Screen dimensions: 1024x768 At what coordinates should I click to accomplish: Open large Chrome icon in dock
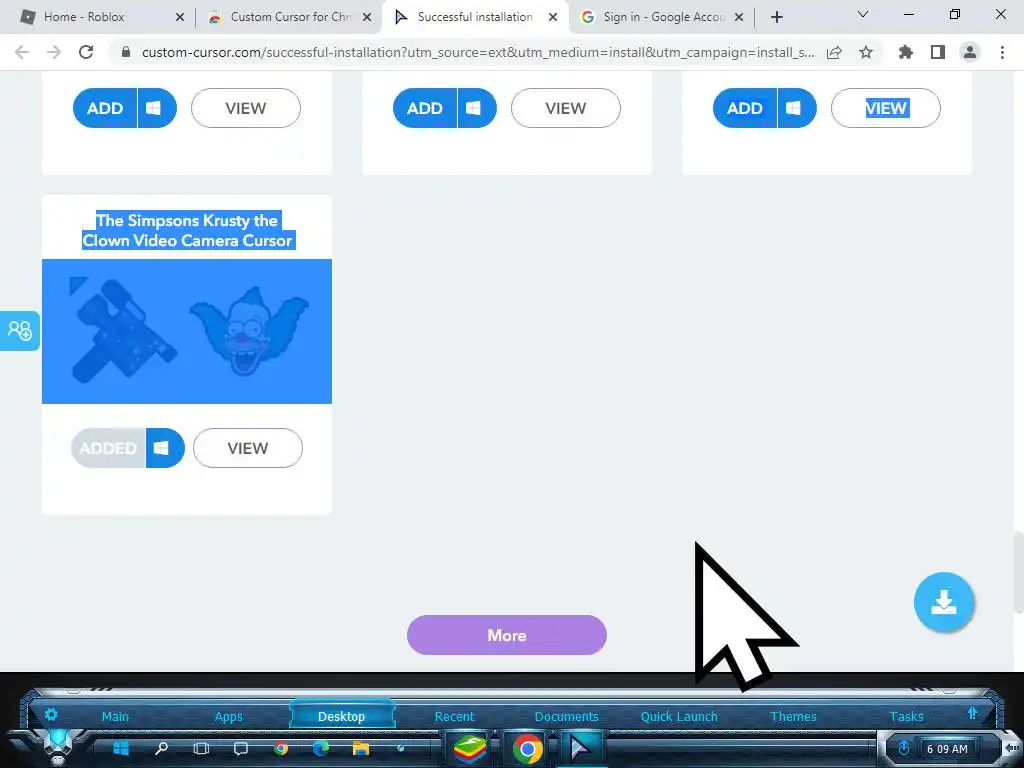point(527,748)
